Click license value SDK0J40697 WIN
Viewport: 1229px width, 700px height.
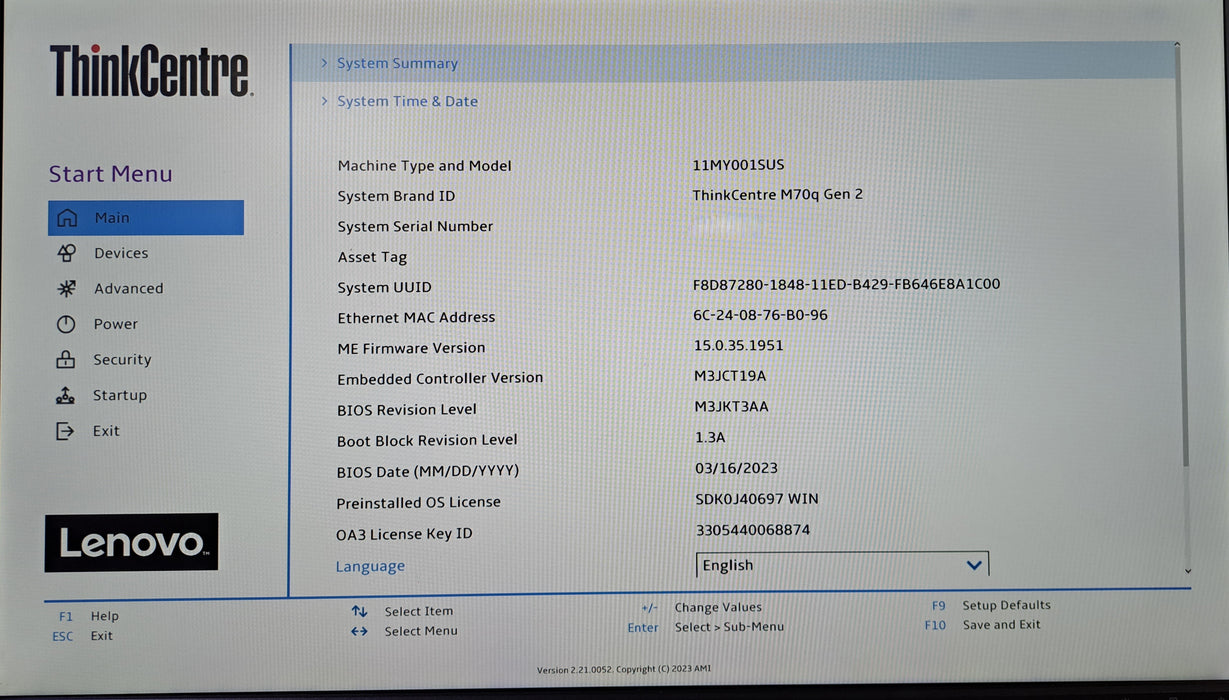coord(757,499)
